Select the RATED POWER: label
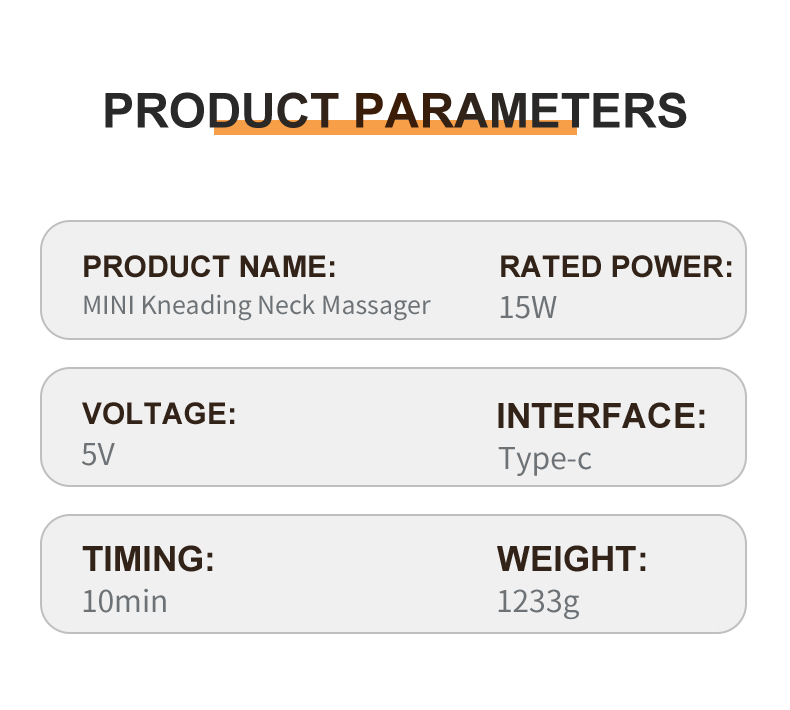Screen dimensions: 790x710 (616, 267)
